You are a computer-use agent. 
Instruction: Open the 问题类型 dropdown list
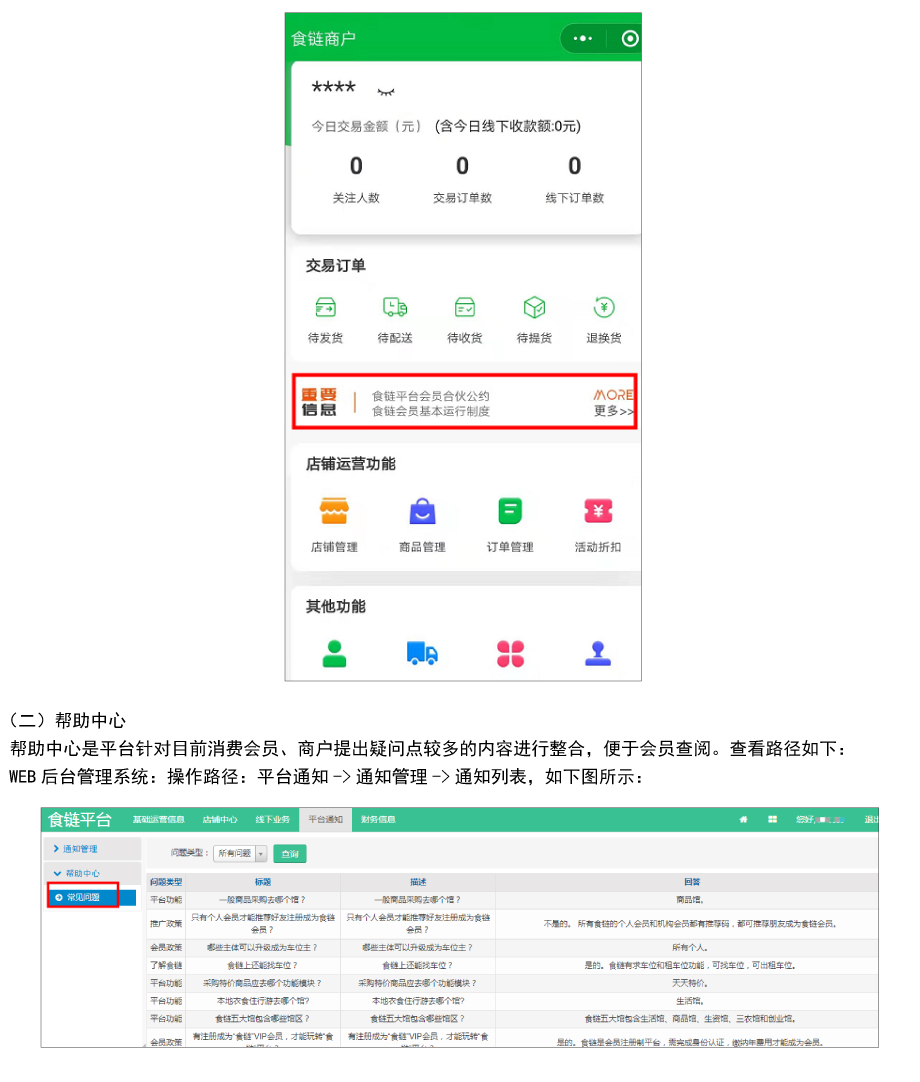261,854
